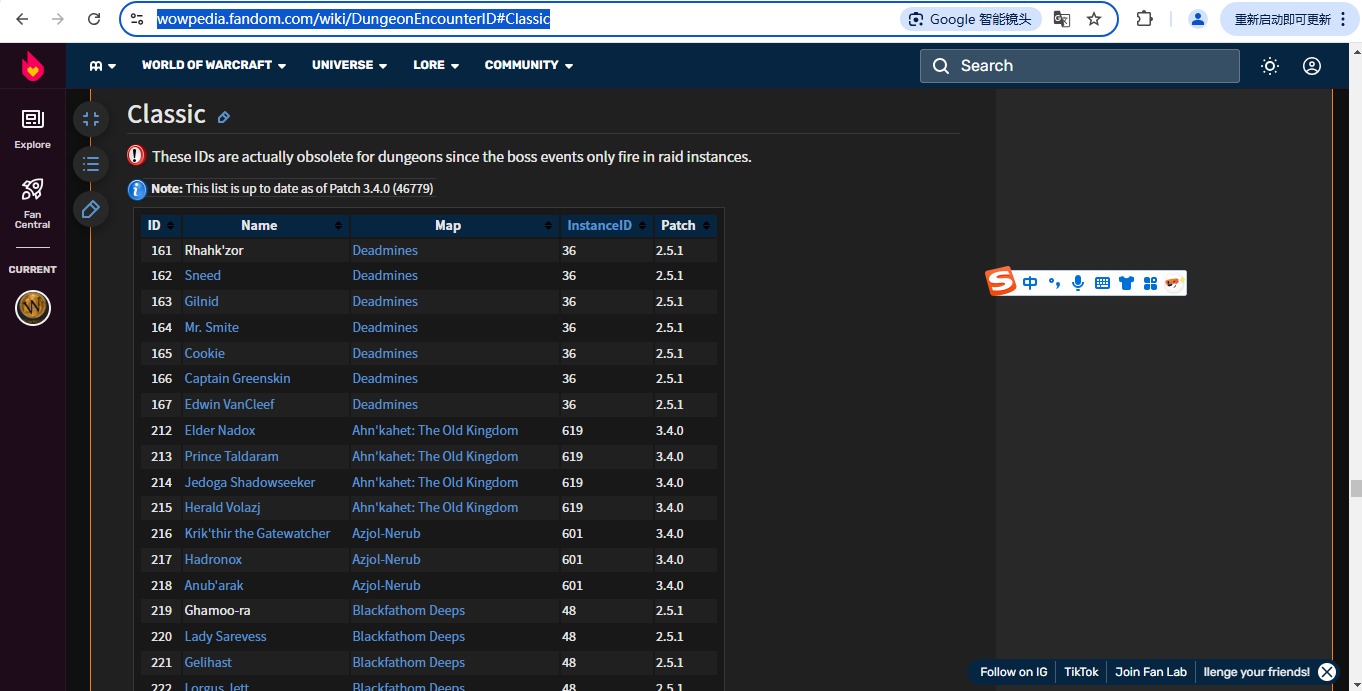Collapse page view with shrink icon
This screenshot has height=691, width=1362.
pos(91,119)
